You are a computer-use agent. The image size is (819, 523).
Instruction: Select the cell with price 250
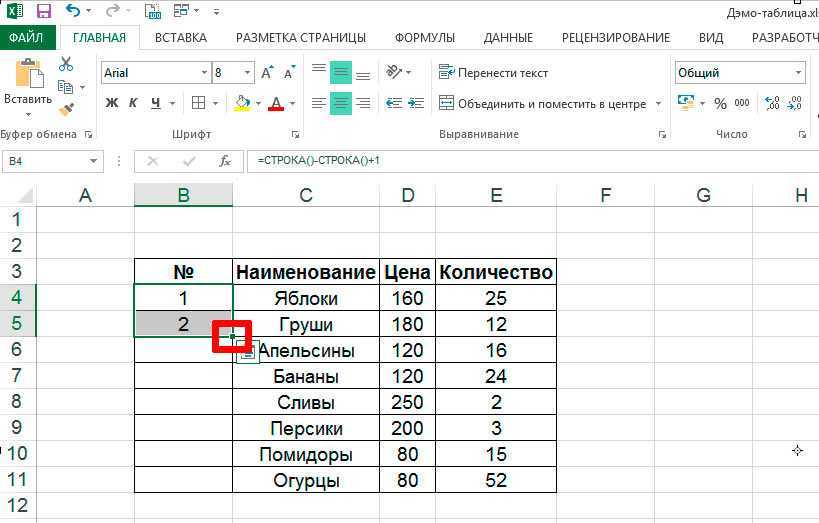[x=407, y=402]
